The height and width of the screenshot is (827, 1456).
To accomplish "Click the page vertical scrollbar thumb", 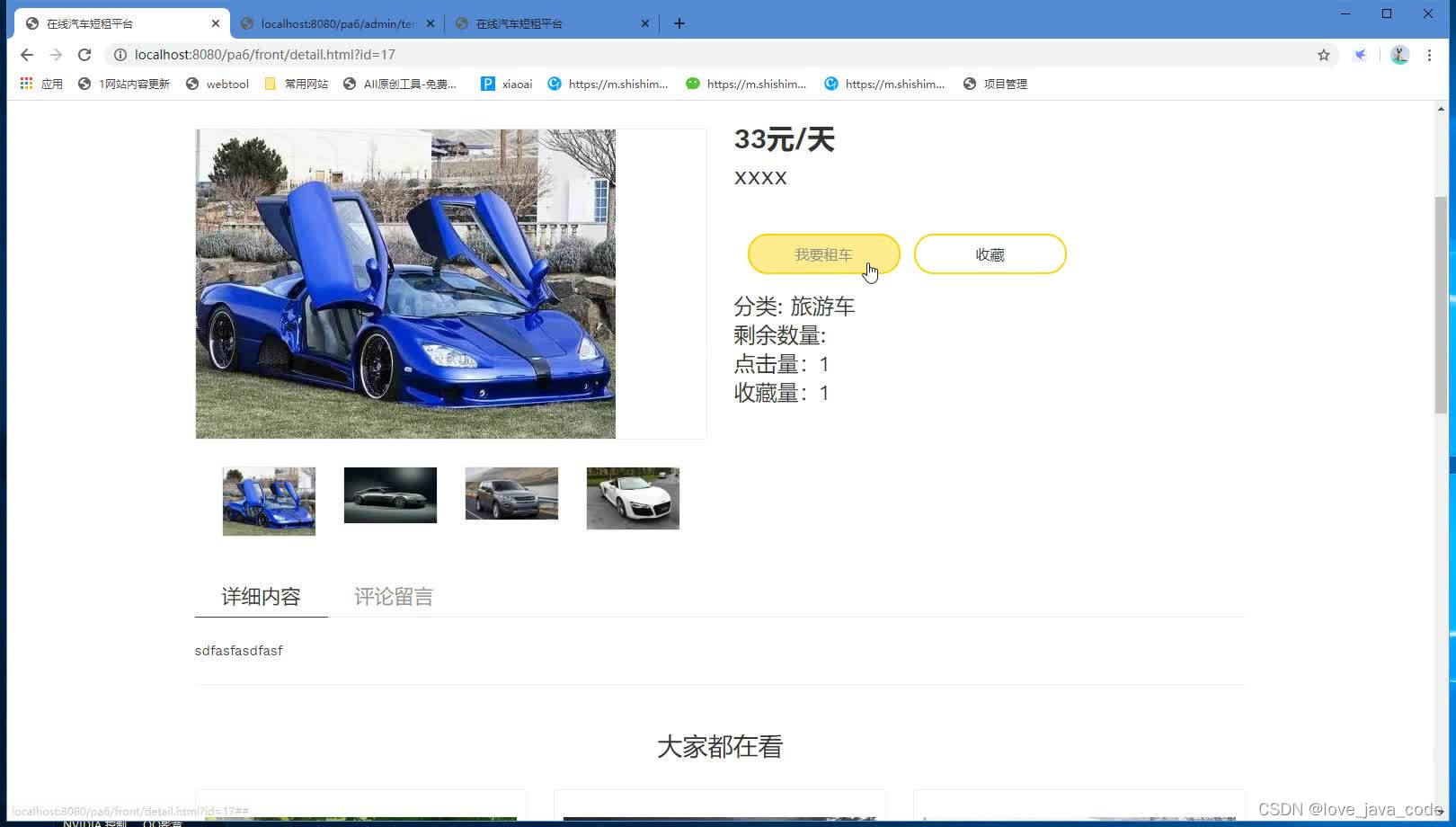I will [x=1441, y=306].
